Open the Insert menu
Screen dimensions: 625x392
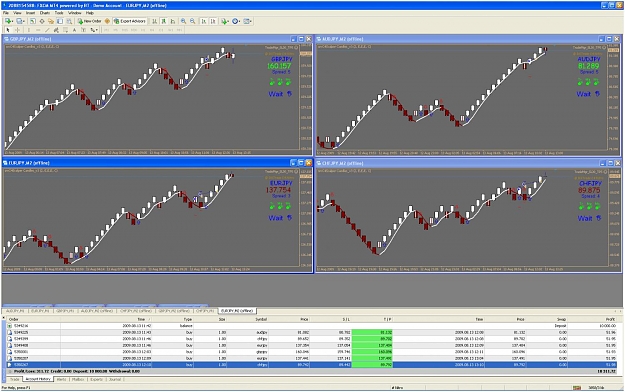pos(30,13)
